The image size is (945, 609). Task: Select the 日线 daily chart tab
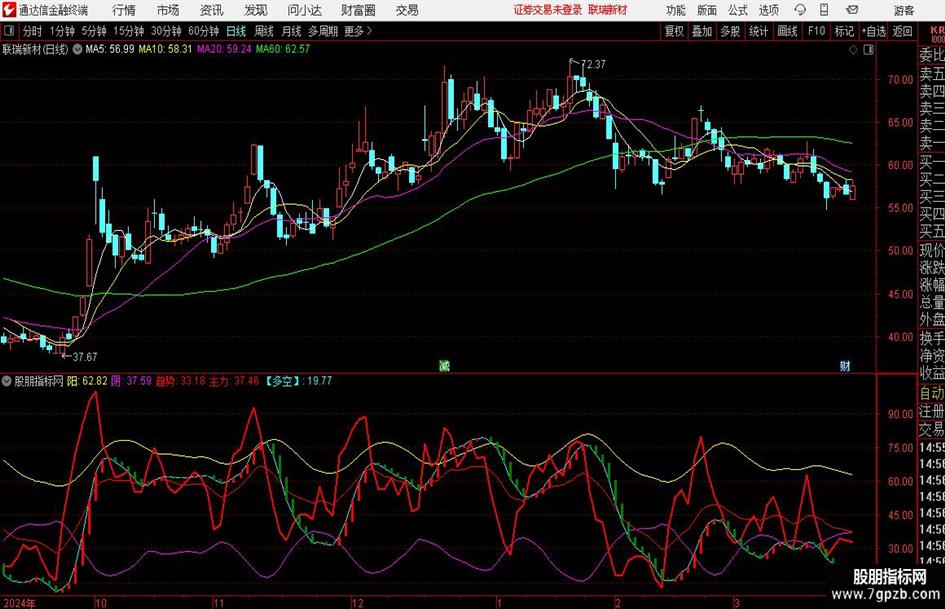236,31
